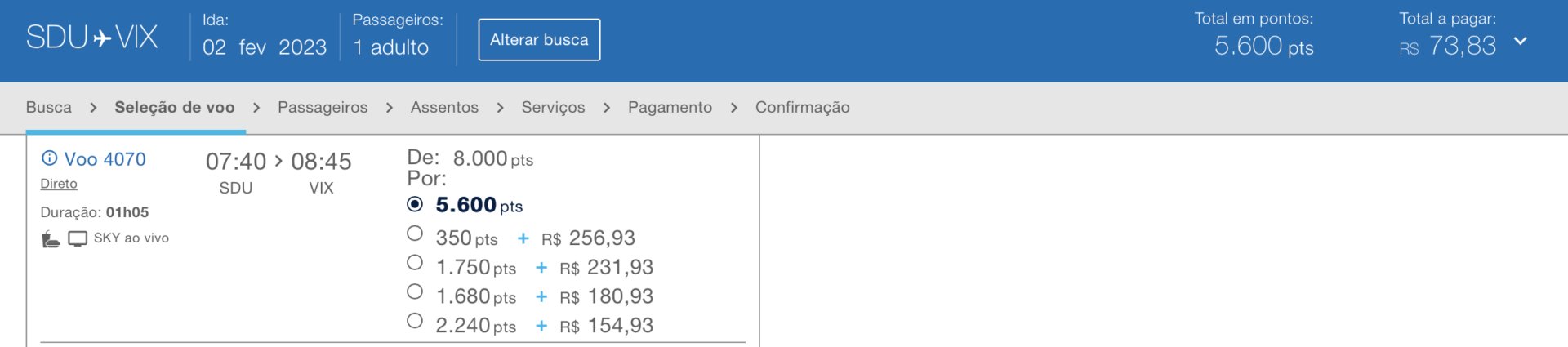Click the plus icon beside 2.240 pts
This screenshot has height=347, width=1568.
click(x=541, y=326)
